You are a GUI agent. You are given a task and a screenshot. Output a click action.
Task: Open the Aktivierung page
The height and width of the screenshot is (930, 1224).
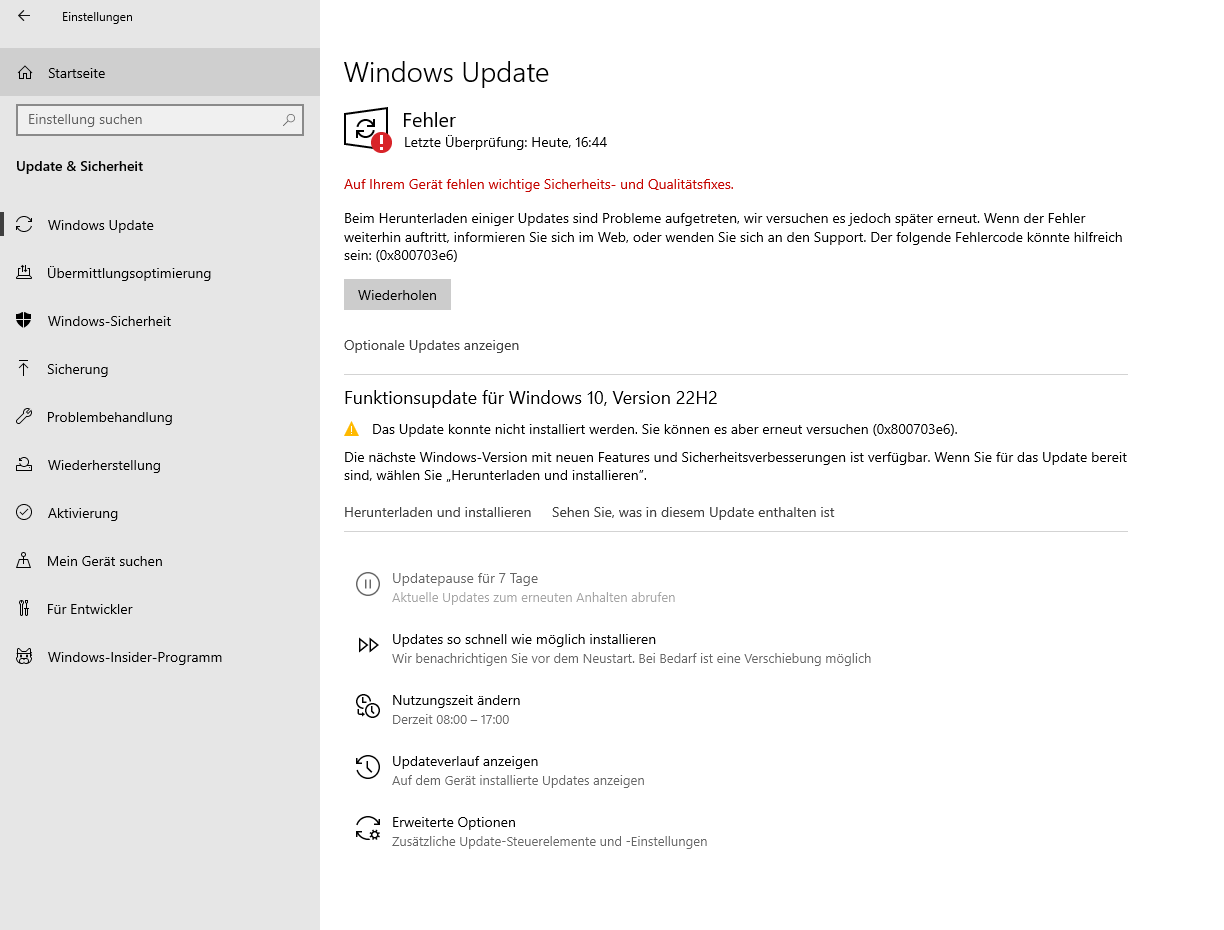click(x=160, y=513)
